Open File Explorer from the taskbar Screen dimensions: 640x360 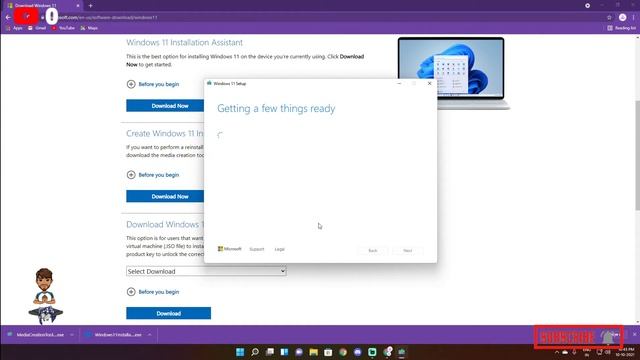[313, 352]
